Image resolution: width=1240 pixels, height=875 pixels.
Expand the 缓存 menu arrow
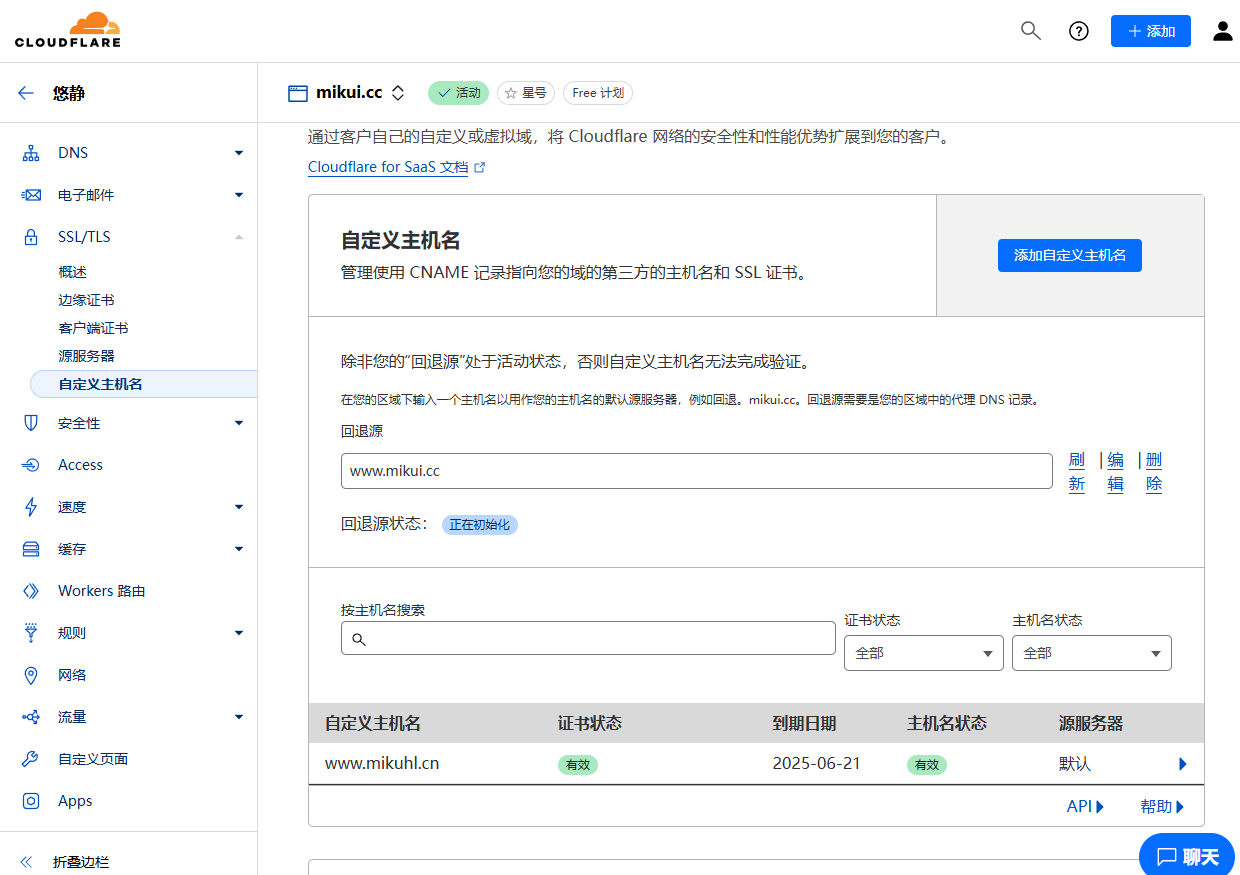239,549
